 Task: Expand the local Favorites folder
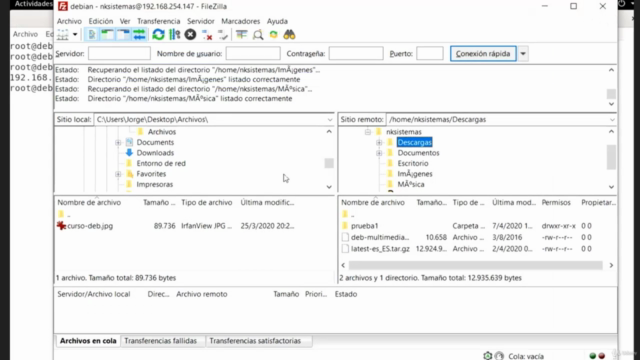[118, 174]
